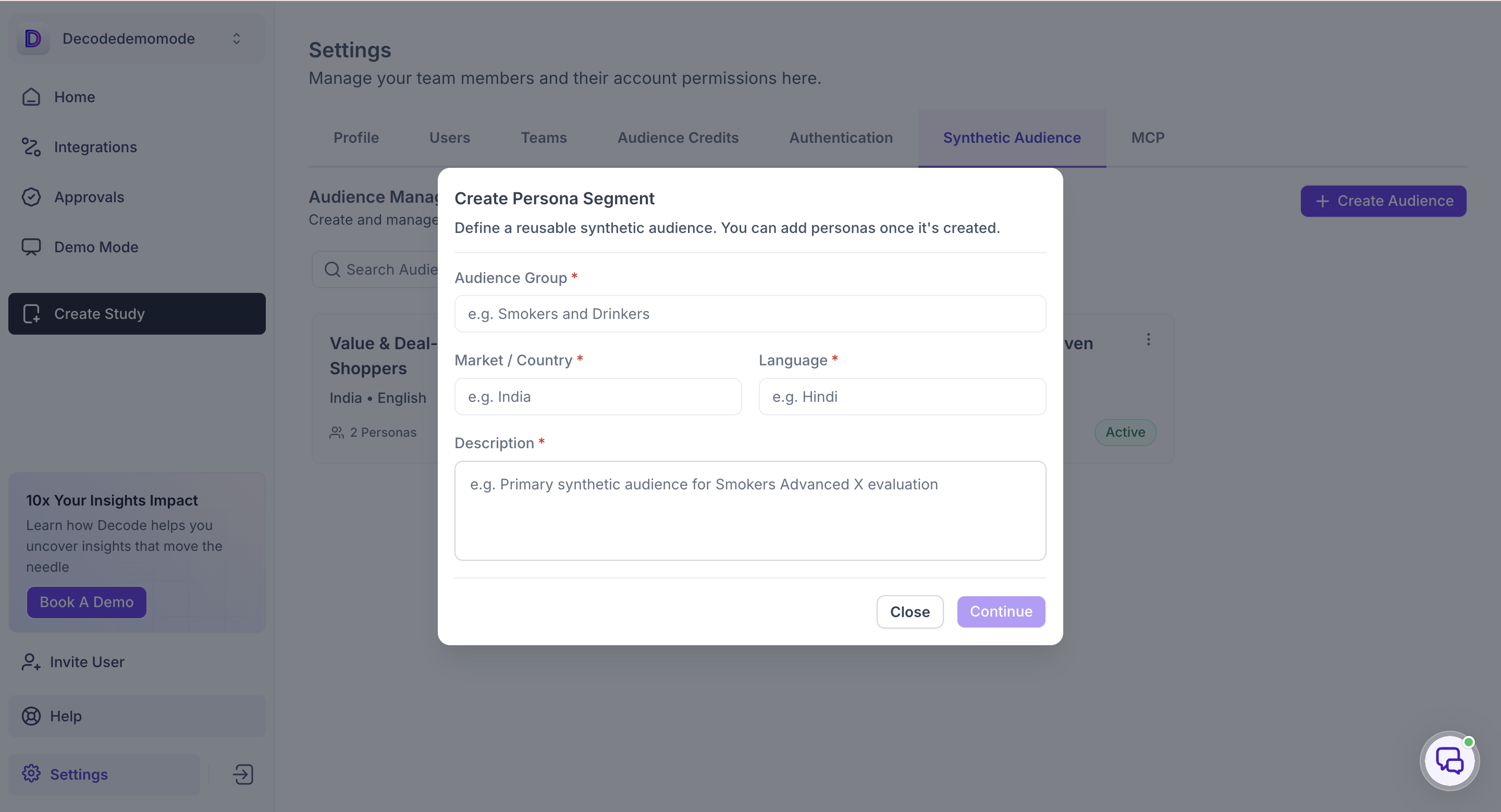Click into the Language text field

[x=902, y=397]
